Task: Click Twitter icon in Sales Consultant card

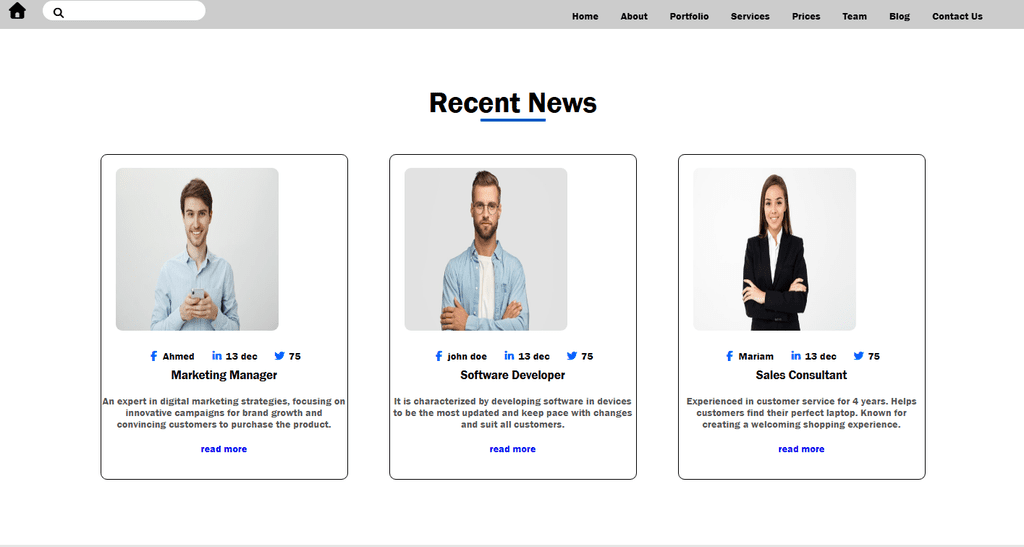Action: [x=859, y=356]
